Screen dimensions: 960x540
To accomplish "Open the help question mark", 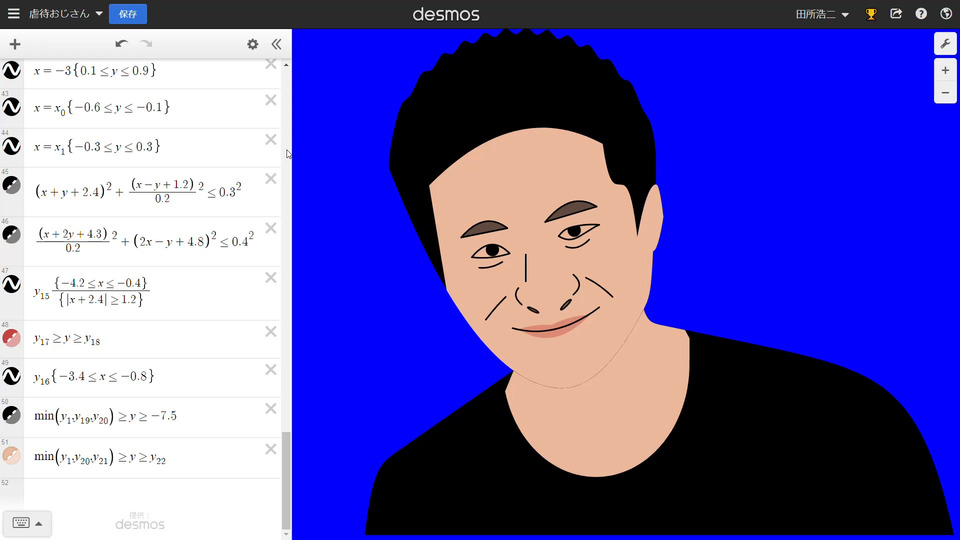I will point(921,14).
